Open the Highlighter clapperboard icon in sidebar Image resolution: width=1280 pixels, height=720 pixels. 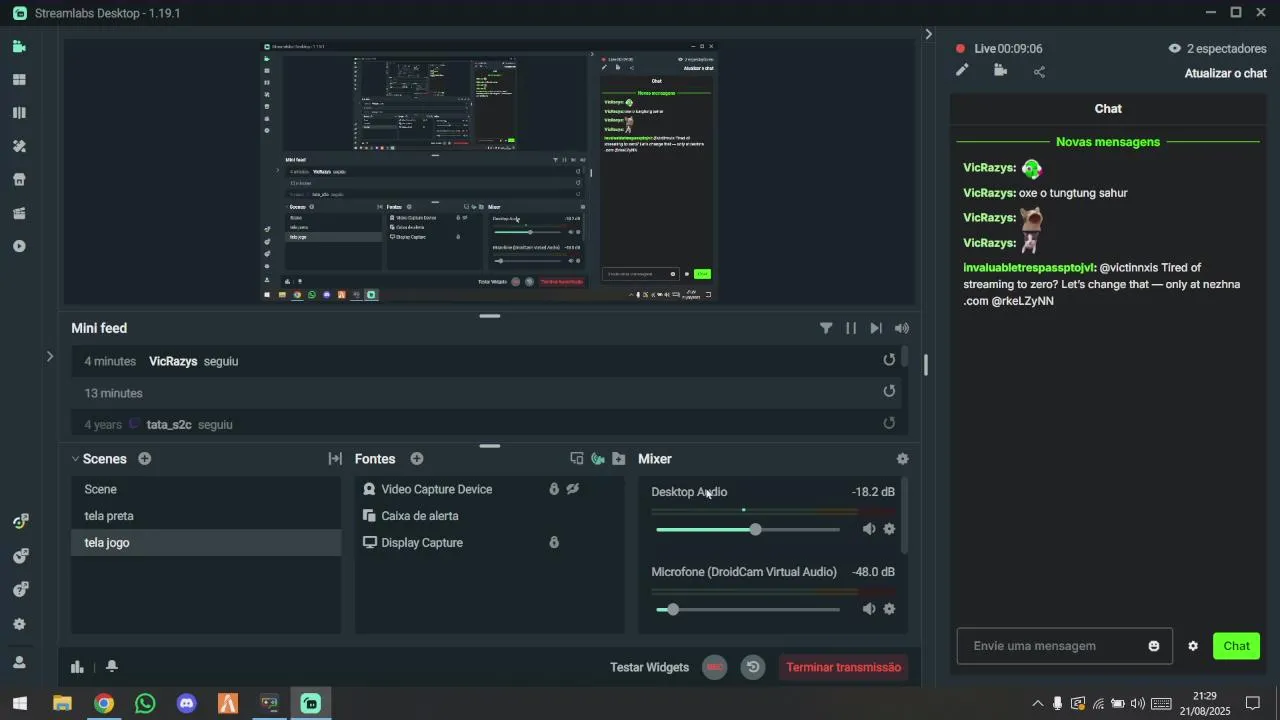click(19, 213)
